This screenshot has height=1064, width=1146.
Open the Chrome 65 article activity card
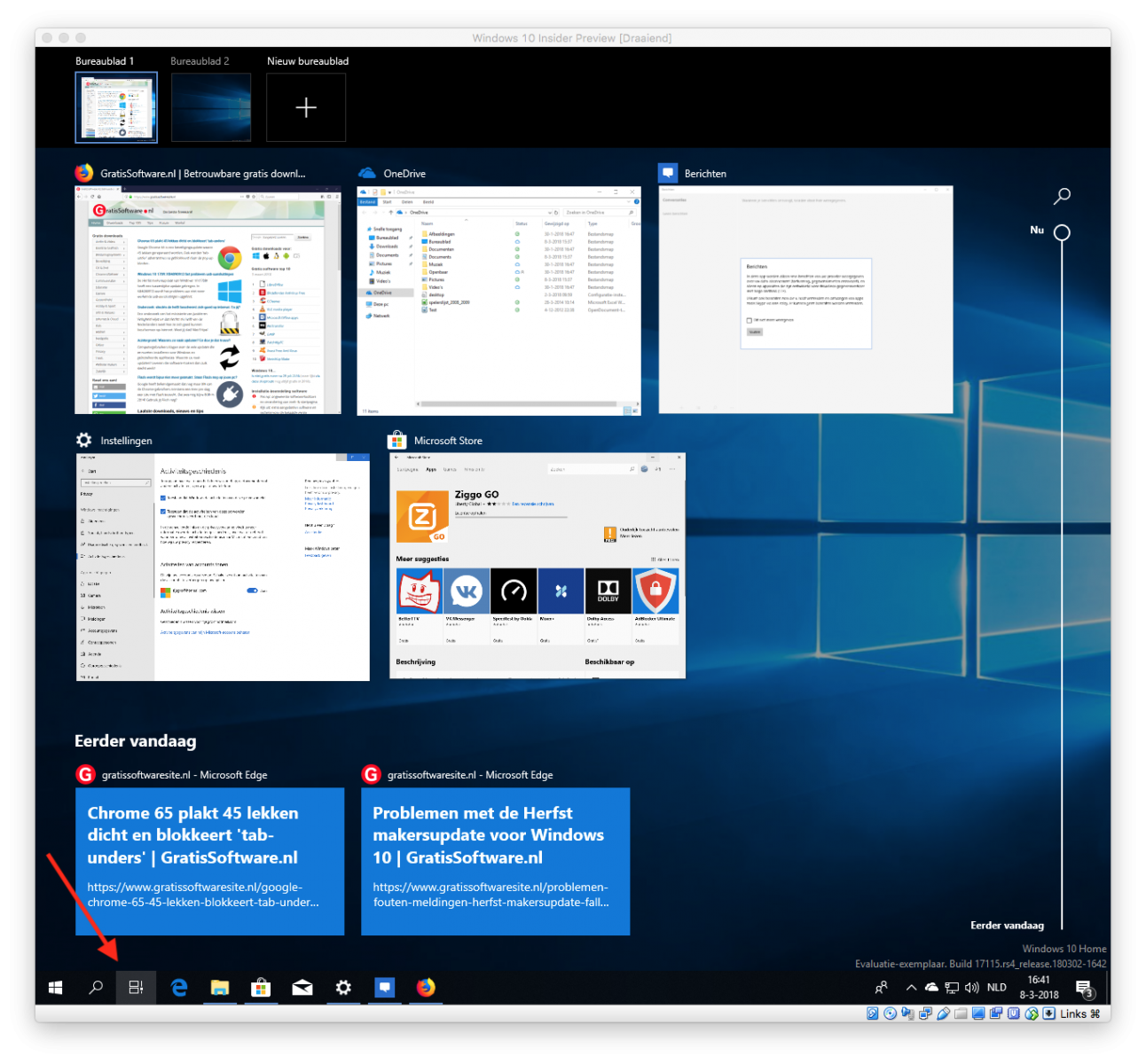(x=209, y=860)
